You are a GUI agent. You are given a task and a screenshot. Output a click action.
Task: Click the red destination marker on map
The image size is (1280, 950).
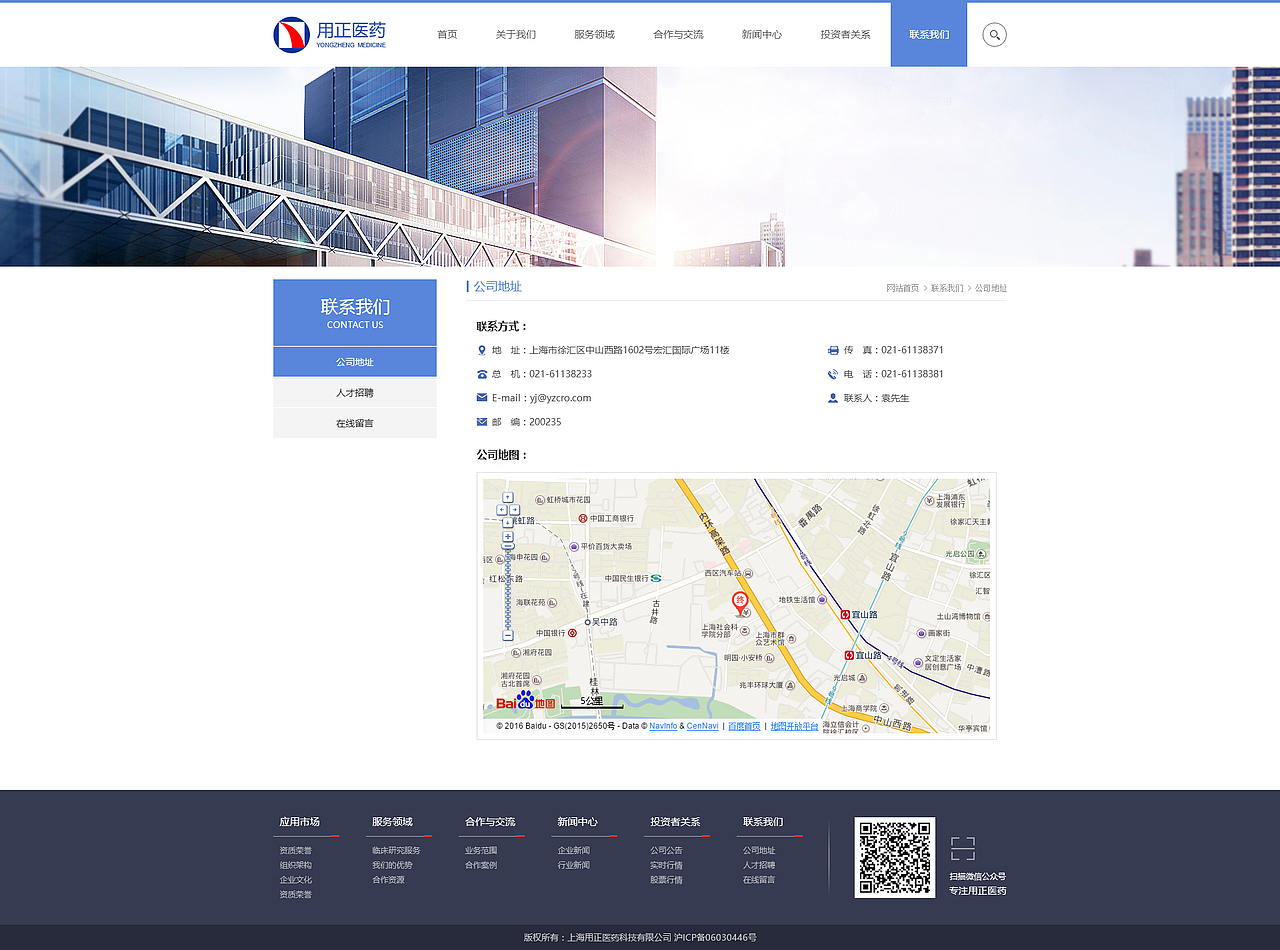(x=741, y=603)
